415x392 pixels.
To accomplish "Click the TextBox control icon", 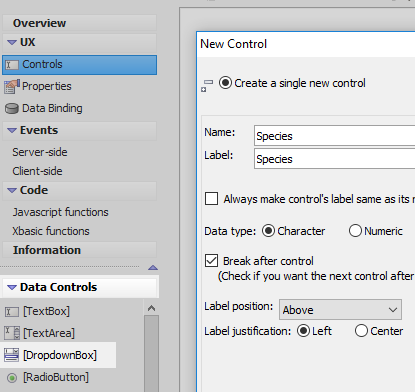I will 12,312.
